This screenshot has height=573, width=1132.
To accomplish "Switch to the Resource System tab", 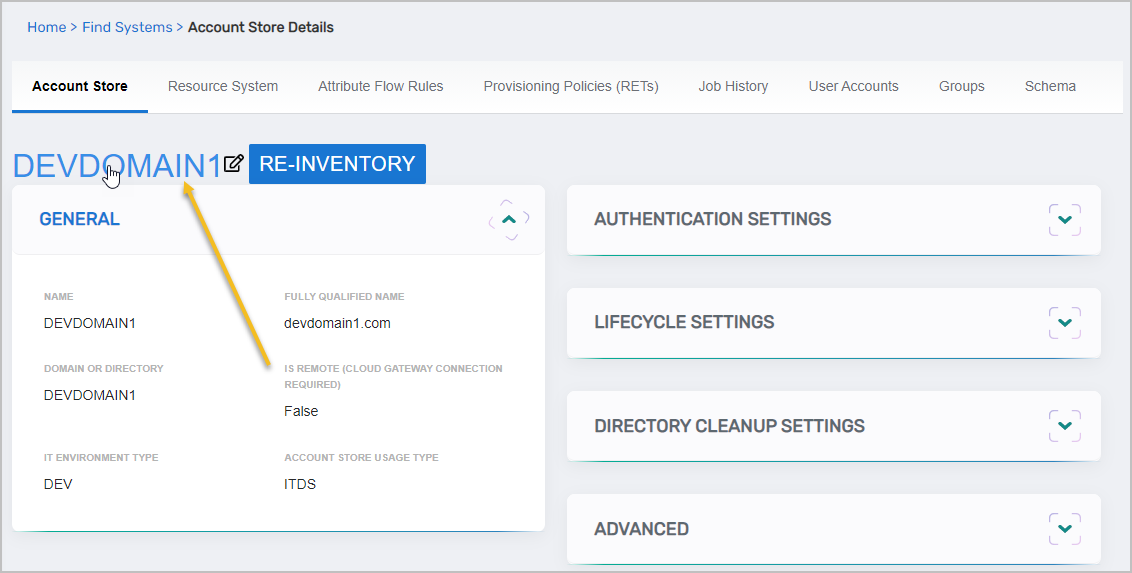I will (x=223, y=86).
